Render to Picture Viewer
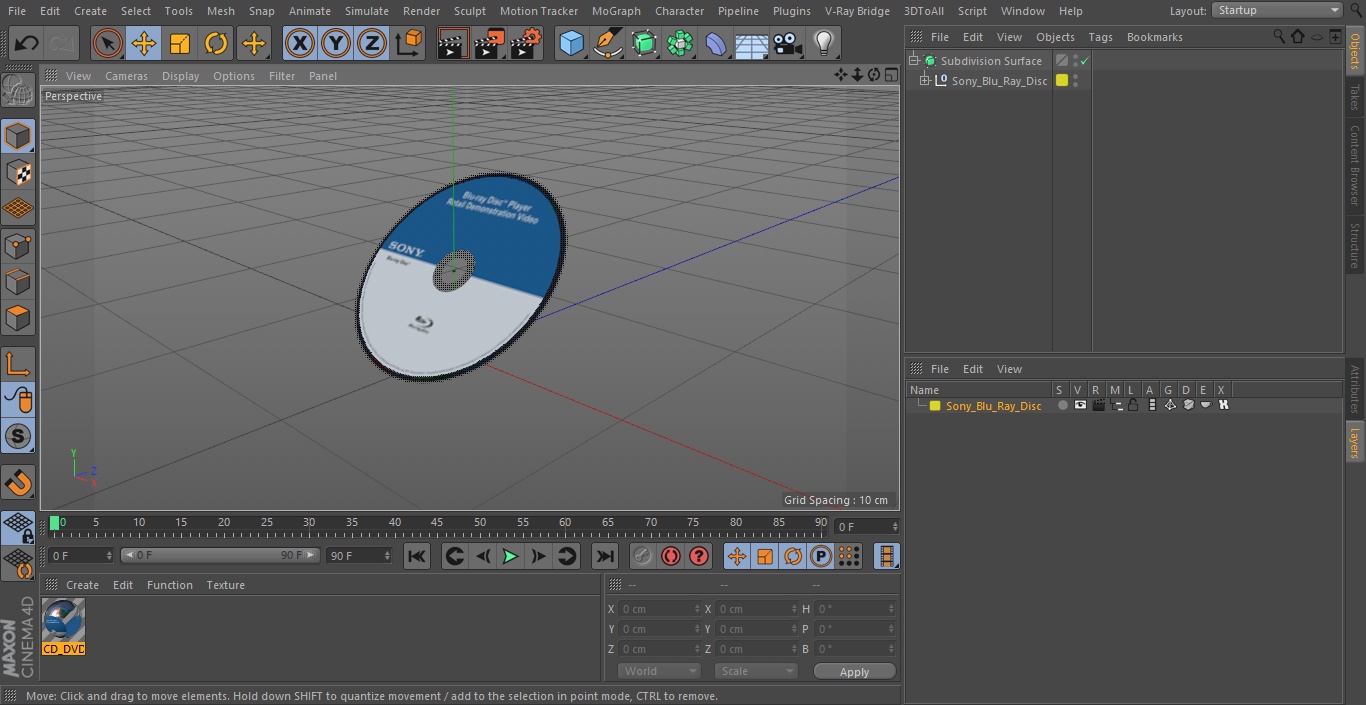This screenshot has height=705, width=1366. point(489,44)
